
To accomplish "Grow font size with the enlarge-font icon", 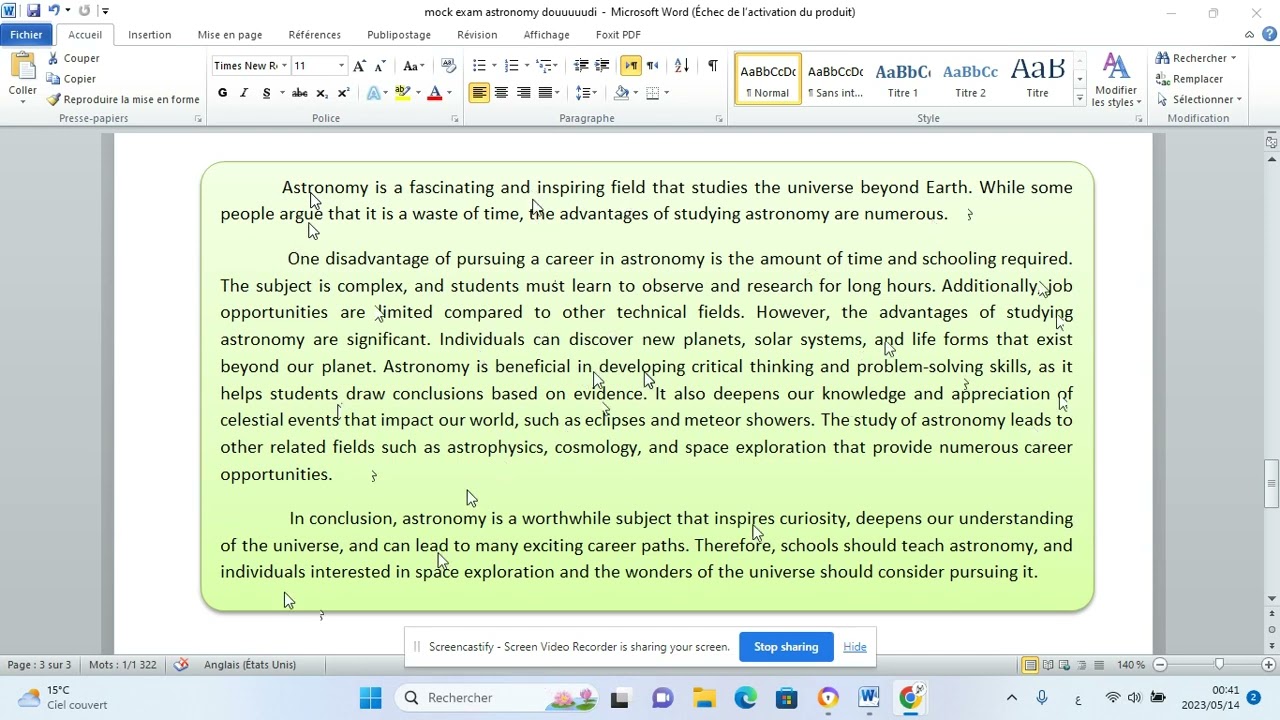I will click(x=361, y=66).
